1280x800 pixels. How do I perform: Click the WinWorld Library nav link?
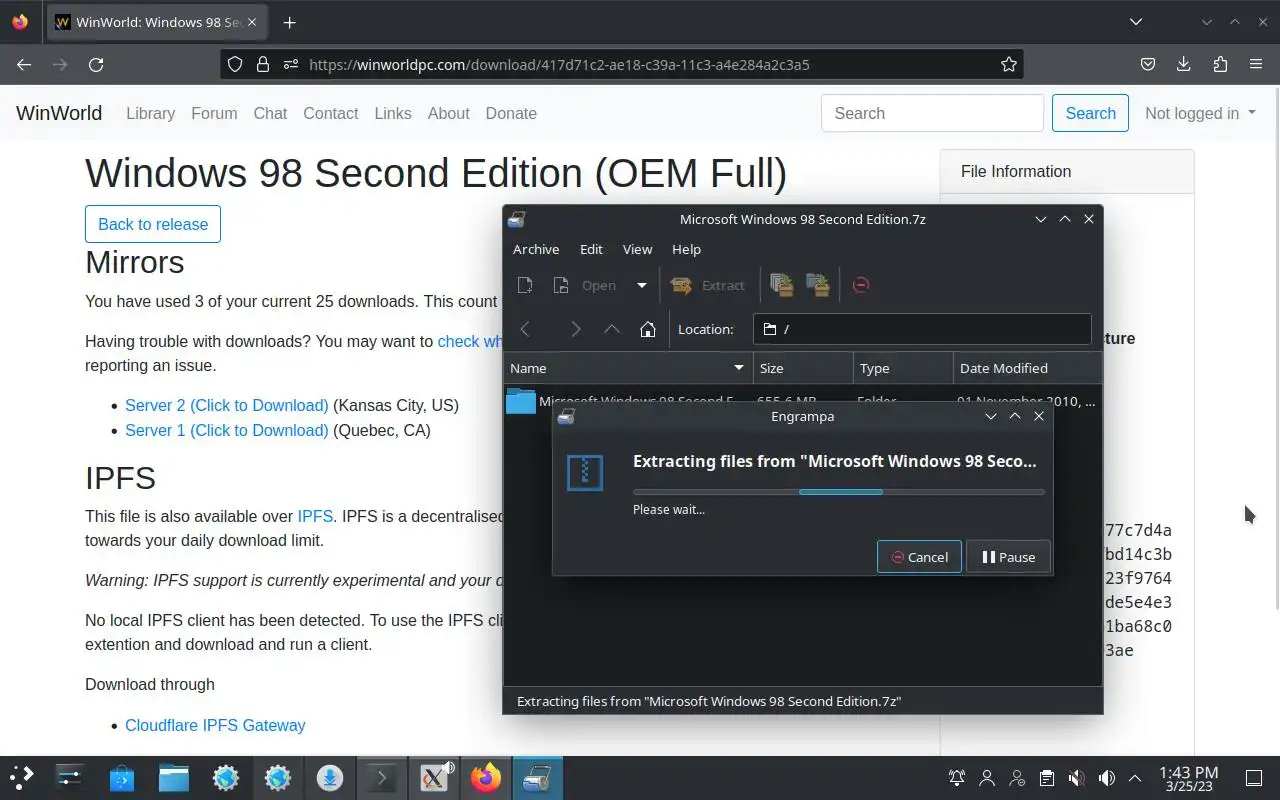click(150, 113)
